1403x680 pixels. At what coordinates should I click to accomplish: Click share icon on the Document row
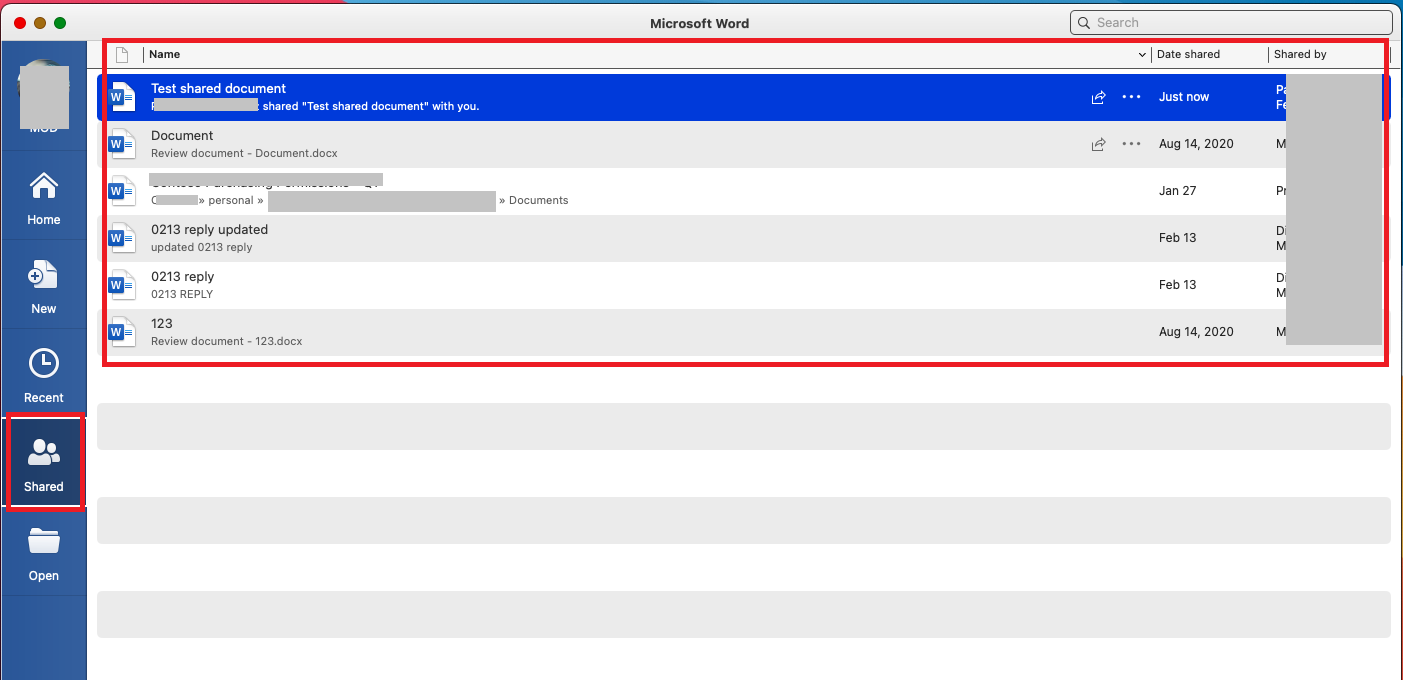point(1098,144)
